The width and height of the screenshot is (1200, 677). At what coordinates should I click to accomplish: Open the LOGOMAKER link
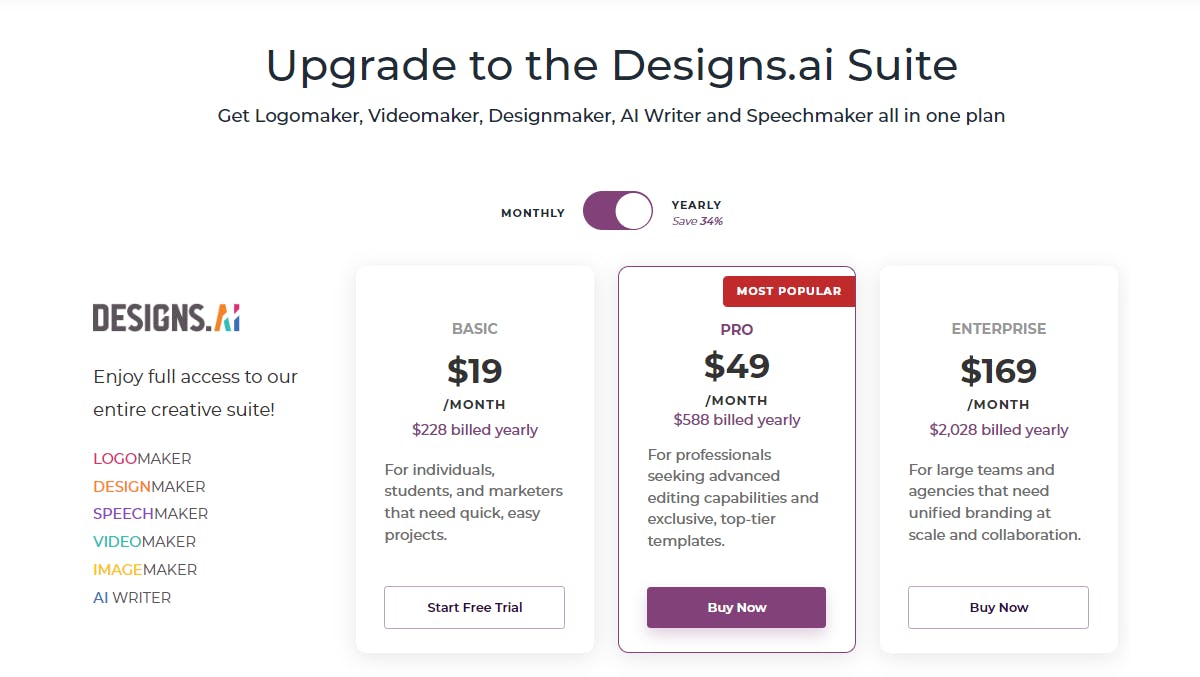[142, 459]
